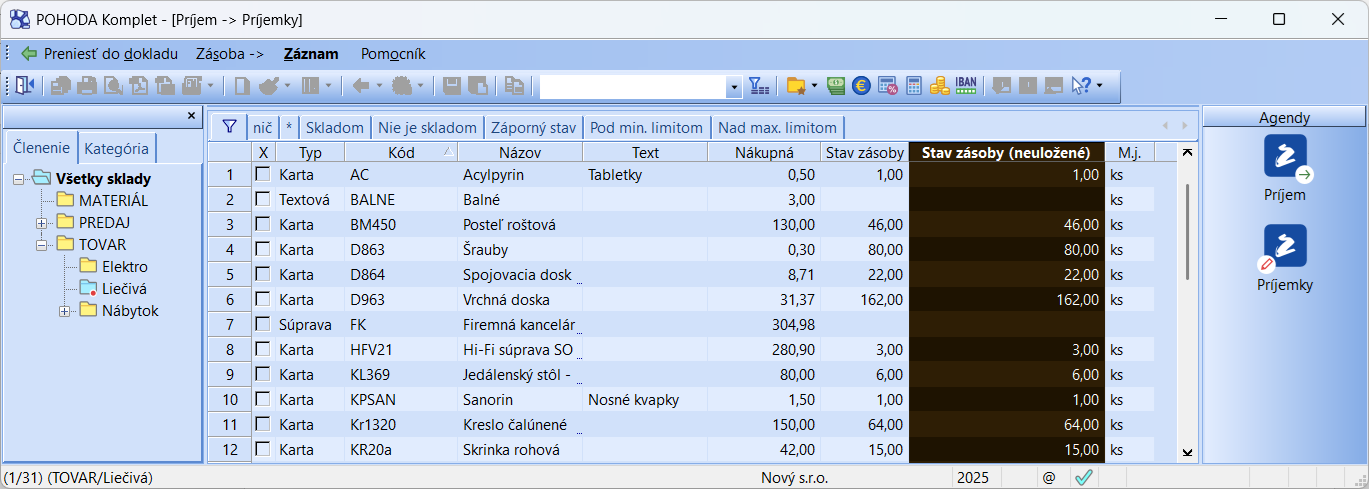Click the gold coins toolbar icon
1369x489 pixels.
(x=939, y=87)
